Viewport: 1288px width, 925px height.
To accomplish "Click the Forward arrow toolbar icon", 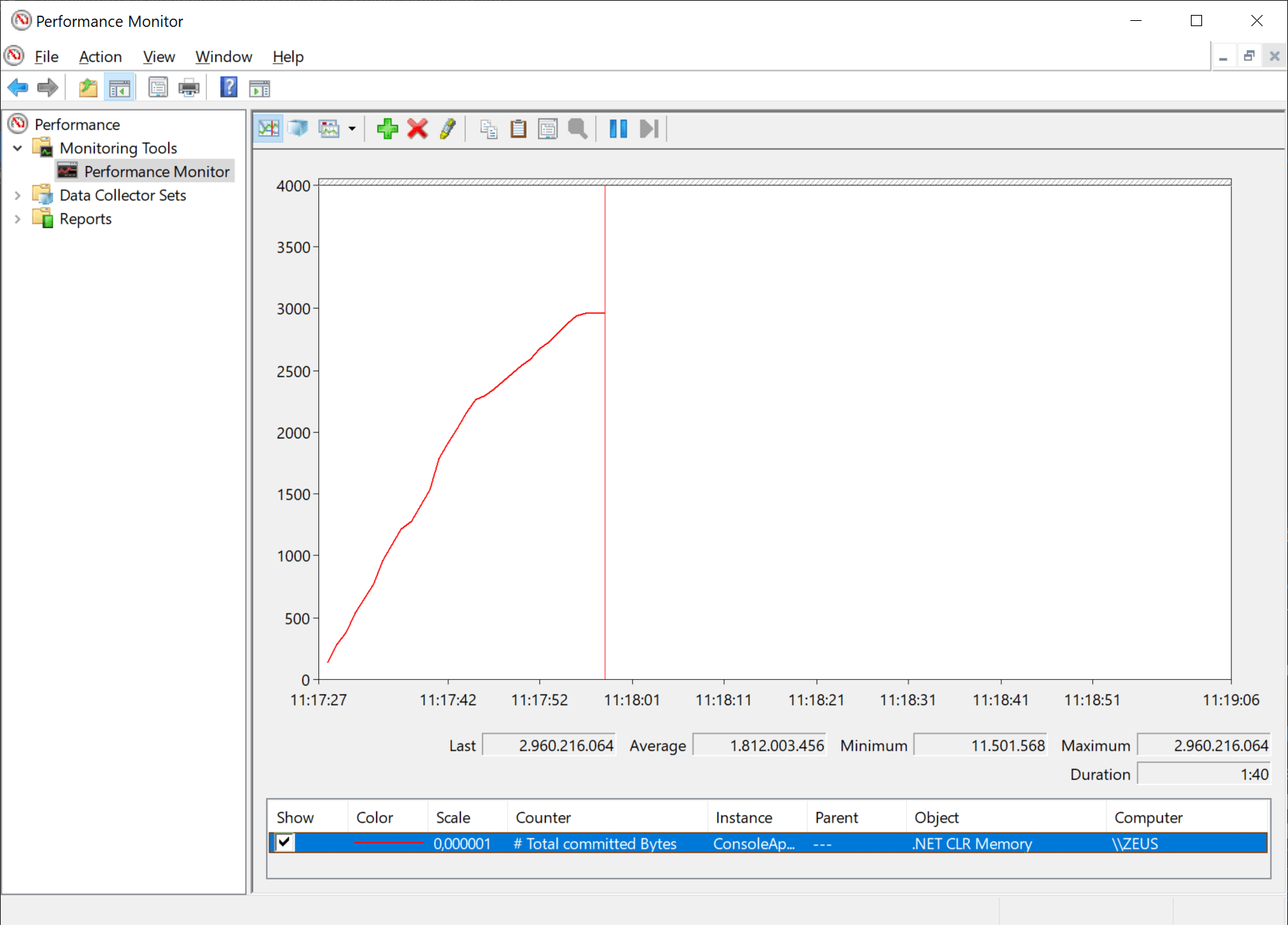I will (48, 88).
